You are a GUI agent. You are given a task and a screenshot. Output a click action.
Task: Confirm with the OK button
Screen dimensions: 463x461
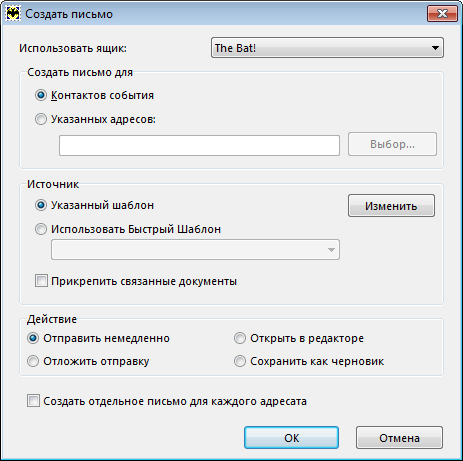point(291,438)
